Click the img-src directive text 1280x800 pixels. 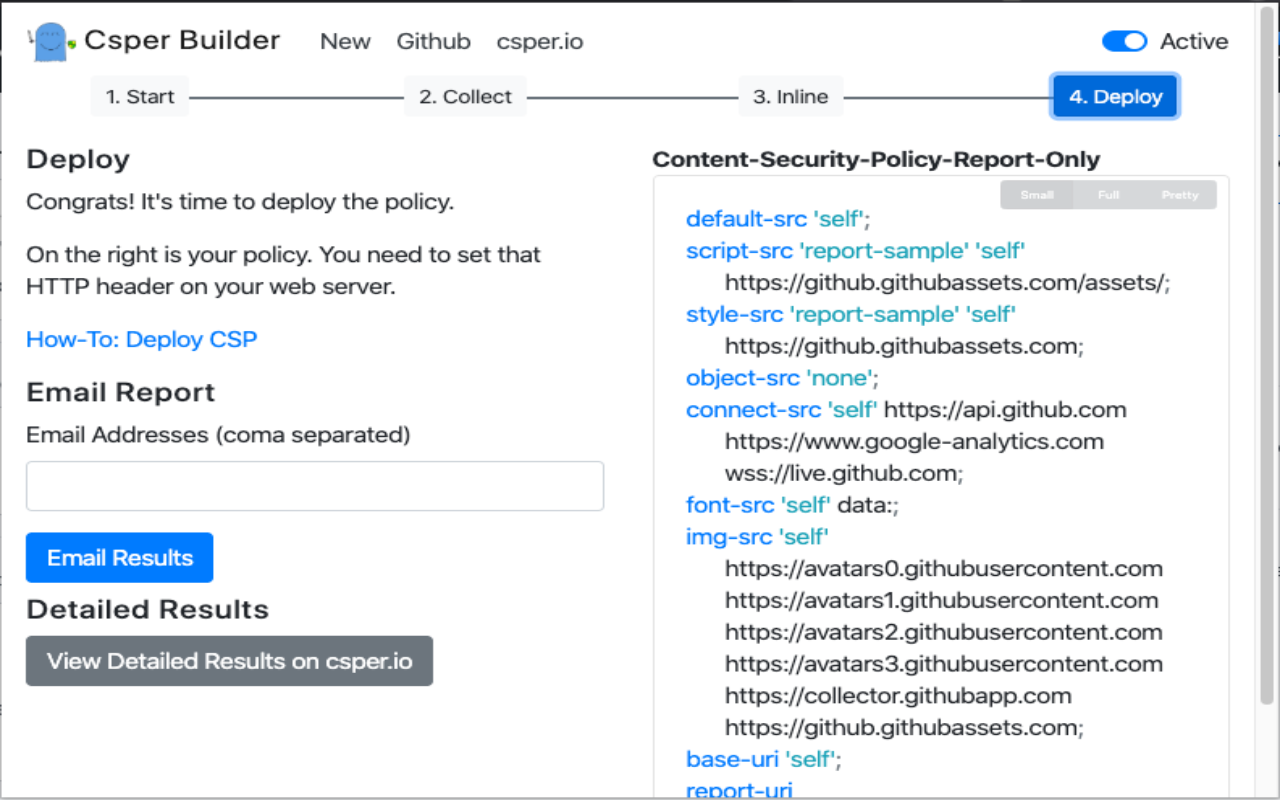(729, 537)
